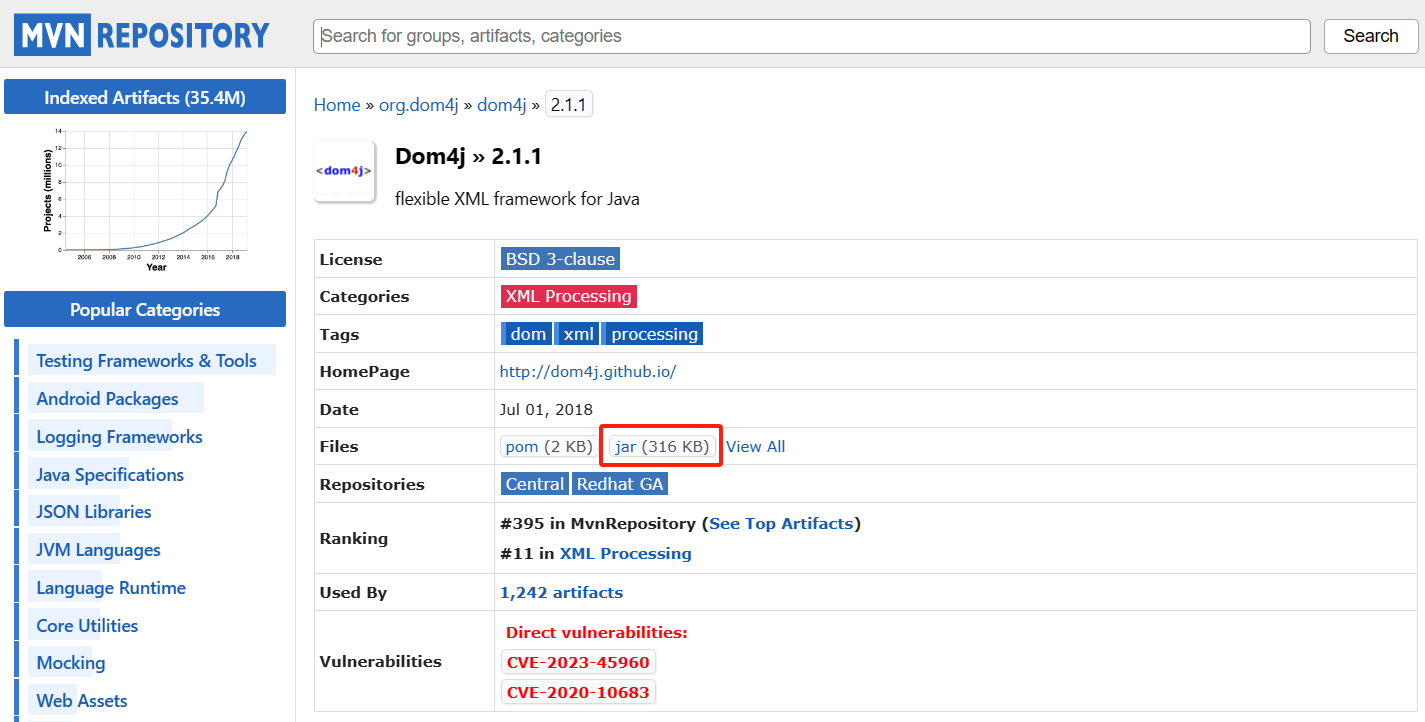Open the Central repository badge
The width and height of the screenshot is (1425, 722).
coord(535,484)
